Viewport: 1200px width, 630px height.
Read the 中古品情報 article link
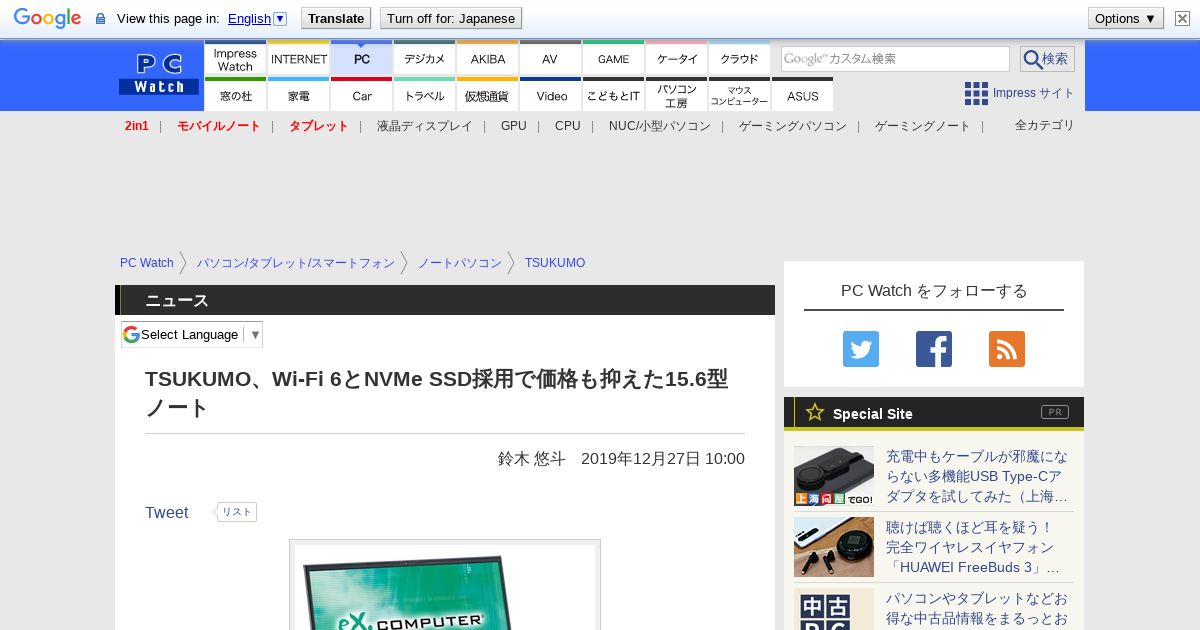977,609
